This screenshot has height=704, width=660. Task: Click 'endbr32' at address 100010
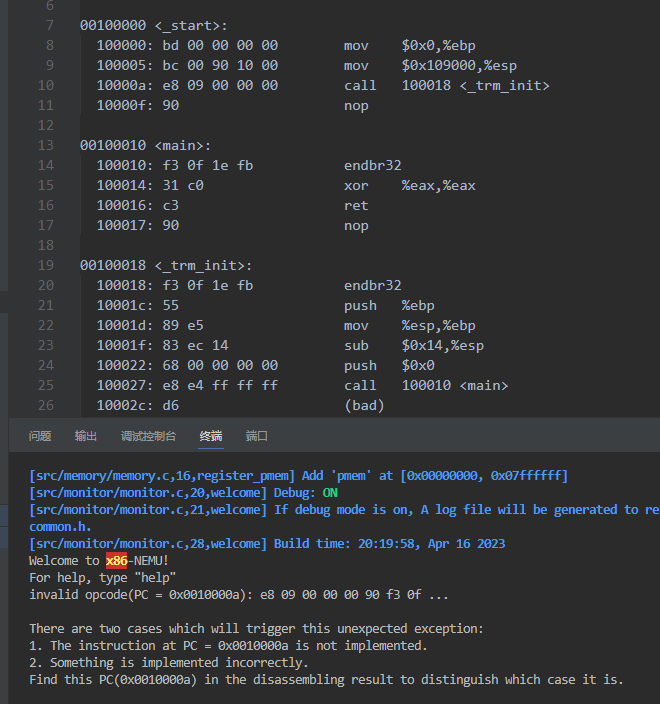click(x=373, y=166)
